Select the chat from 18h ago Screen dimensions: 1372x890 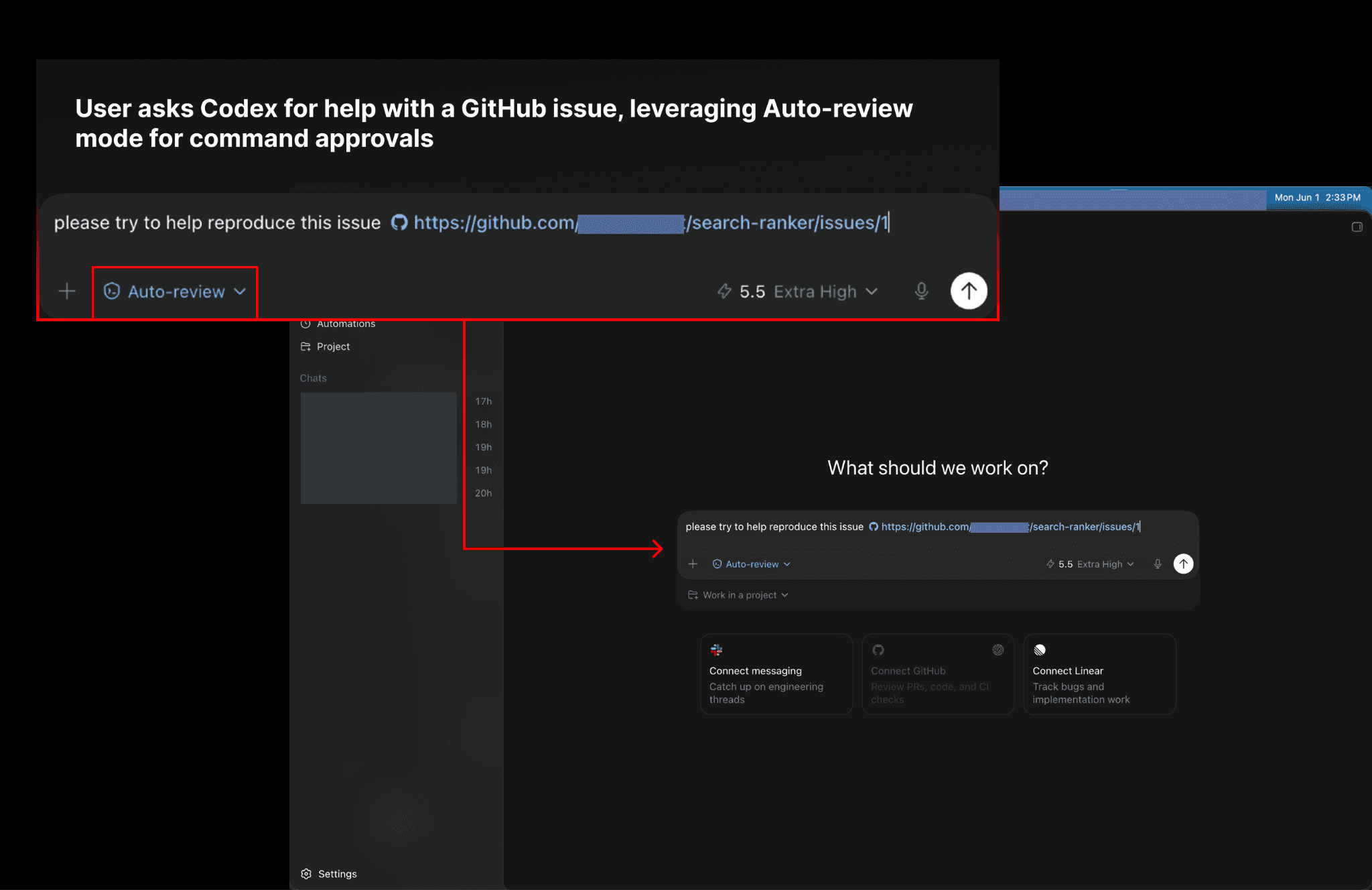click(x=395, y=424)
